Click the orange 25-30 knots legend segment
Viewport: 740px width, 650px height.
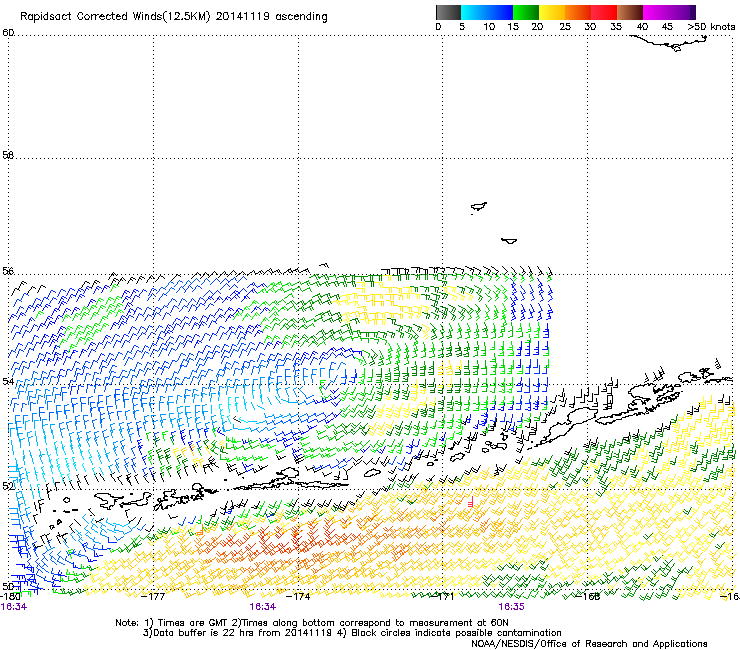point(578,12)
